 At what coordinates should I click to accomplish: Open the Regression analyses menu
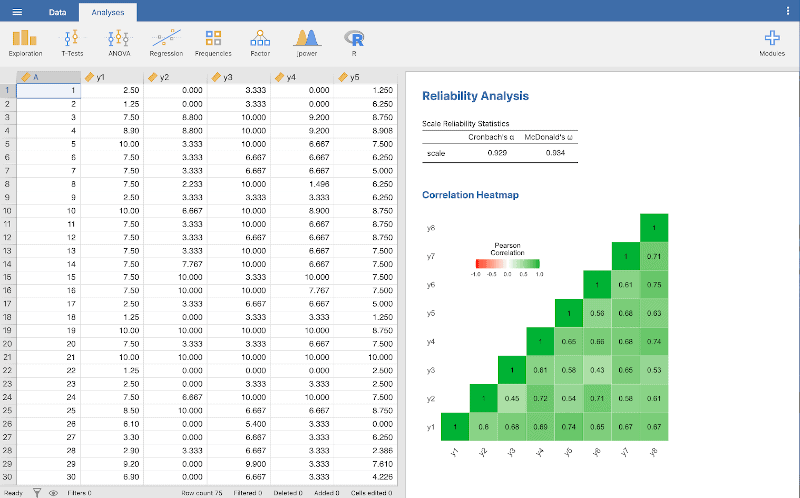point(166,42)
